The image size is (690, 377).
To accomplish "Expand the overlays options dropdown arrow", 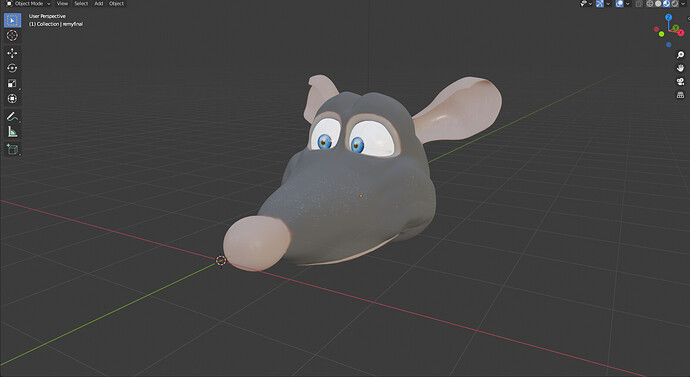I will point(628,4).
